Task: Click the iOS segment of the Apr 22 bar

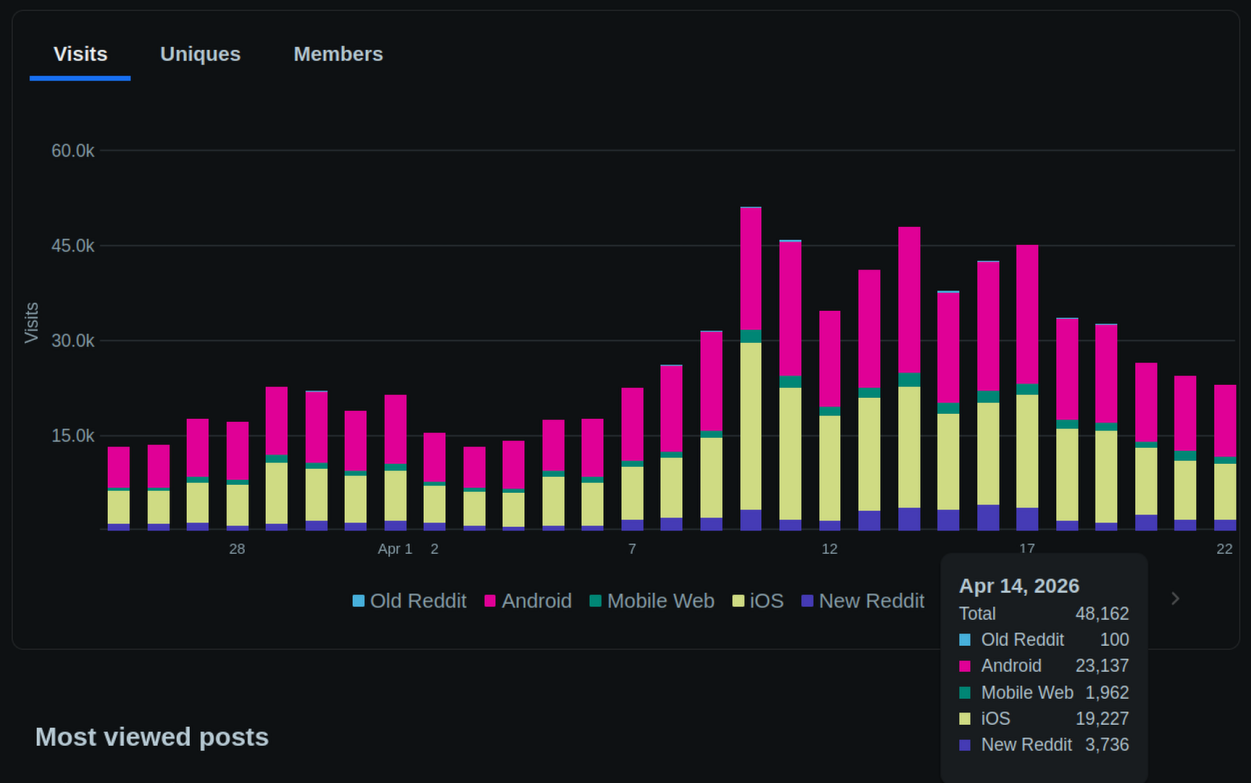Action: (x=1225, y=491)
